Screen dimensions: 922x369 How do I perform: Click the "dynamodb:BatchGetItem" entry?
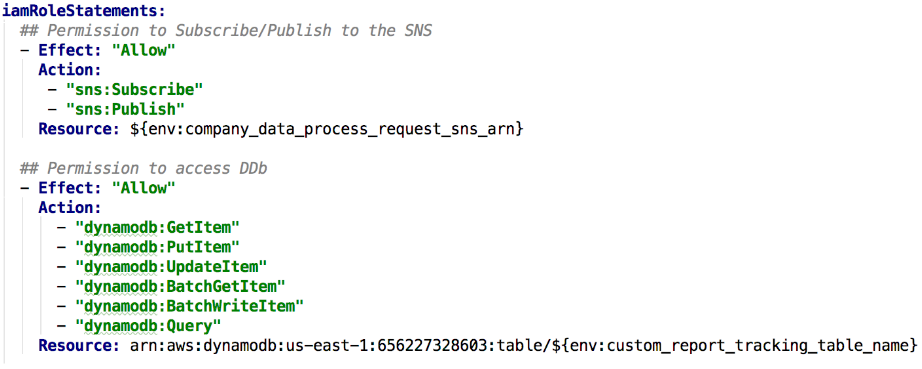(x=181, y=286)
